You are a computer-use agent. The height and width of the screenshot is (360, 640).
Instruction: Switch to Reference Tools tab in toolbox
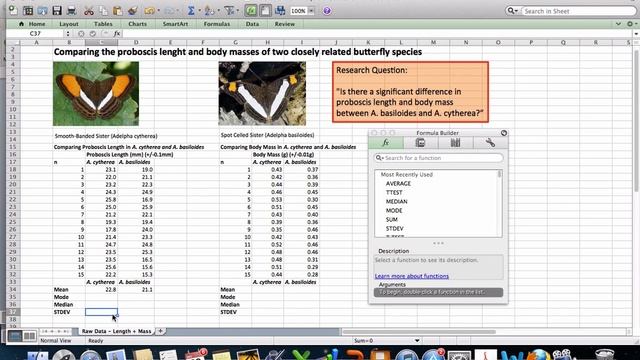[456, 142]
